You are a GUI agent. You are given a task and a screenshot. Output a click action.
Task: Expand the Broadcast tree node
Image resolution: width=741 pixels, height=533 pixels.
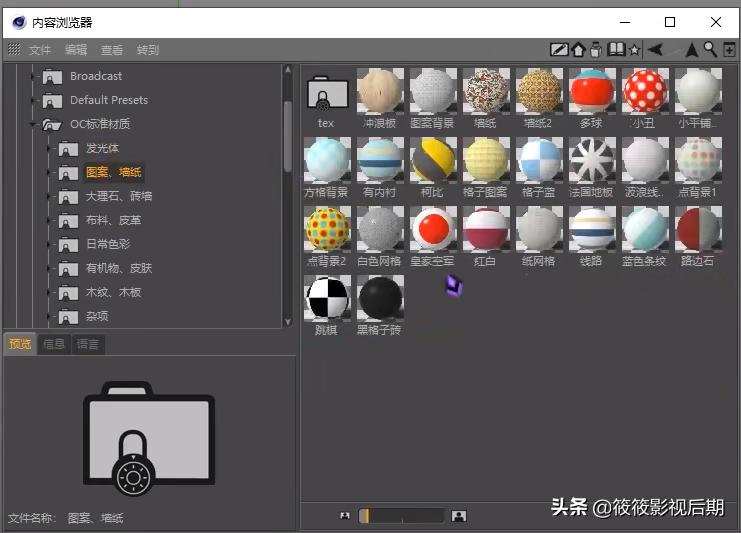[33, 77]
